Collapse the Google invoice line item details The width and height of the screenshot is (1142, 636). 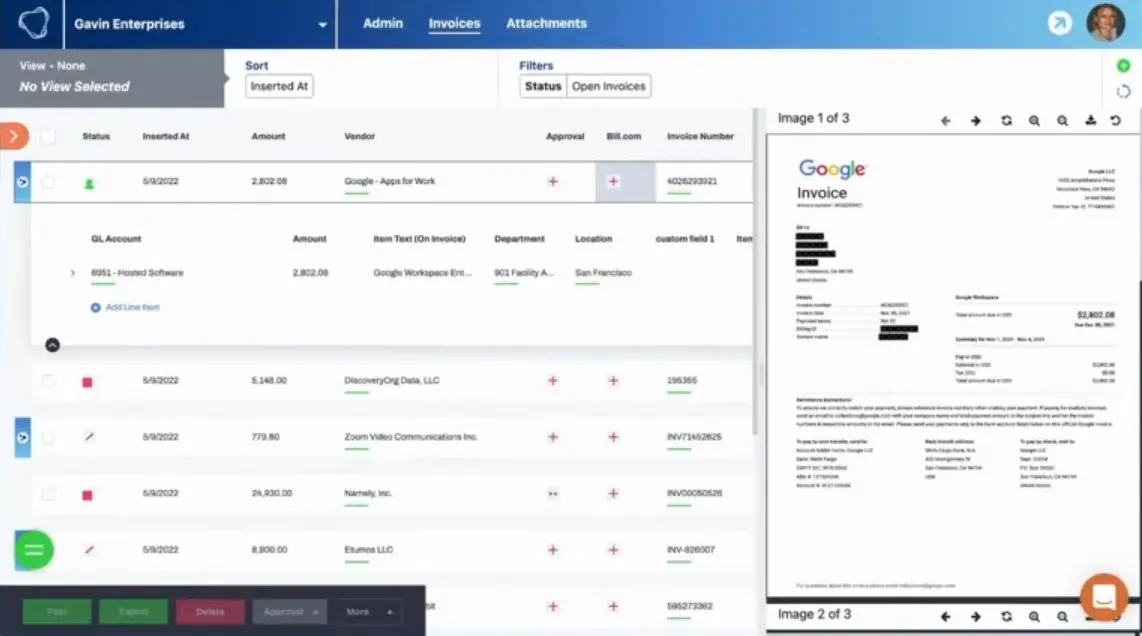[x=53, y=344]
